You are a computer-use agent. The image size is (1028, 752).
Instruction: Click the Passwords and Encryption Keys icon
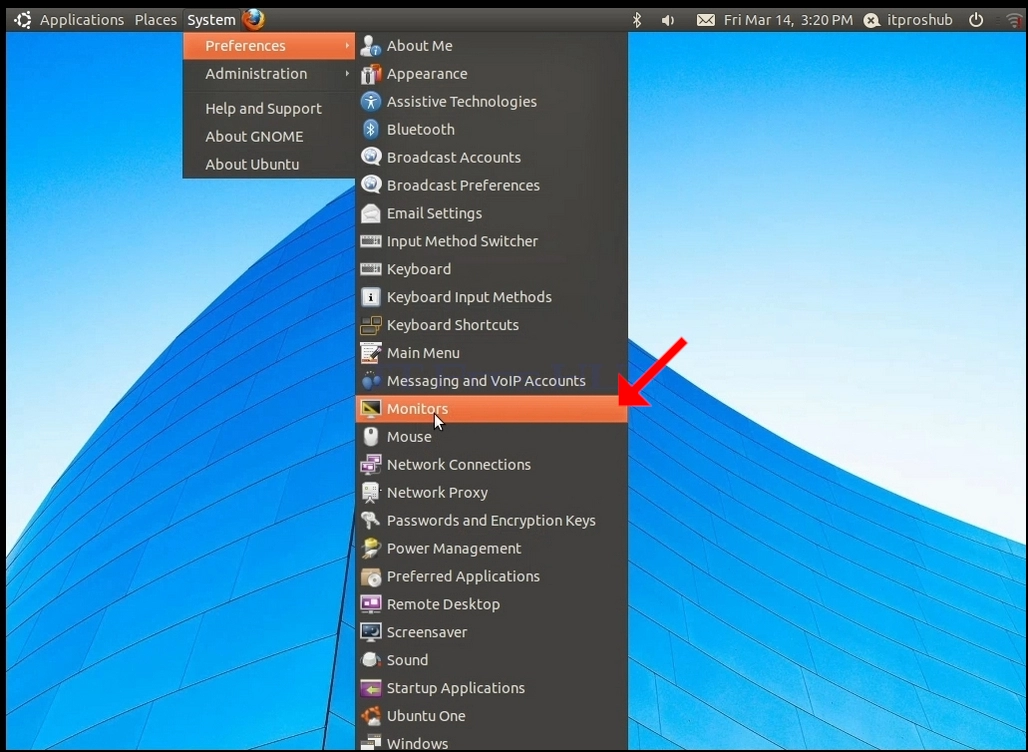point(370,521)
